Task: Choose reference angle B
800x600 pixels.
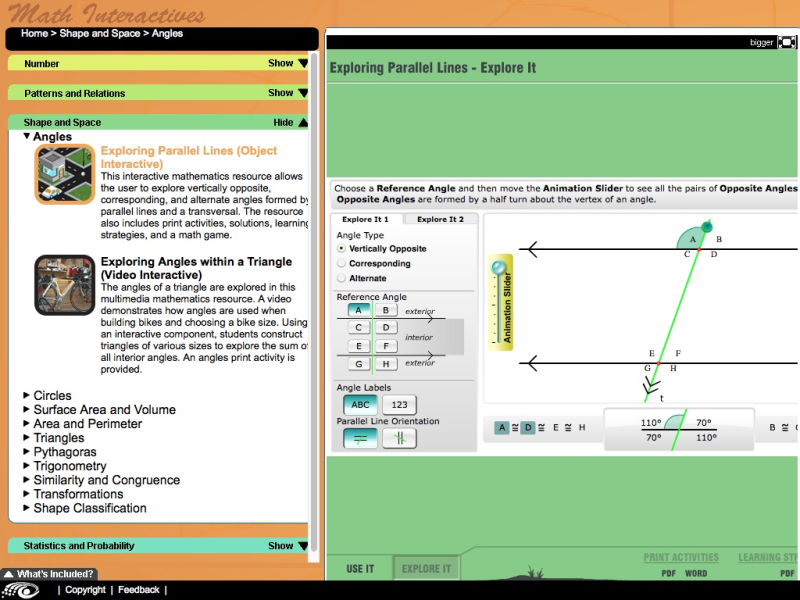Action: 386,310
